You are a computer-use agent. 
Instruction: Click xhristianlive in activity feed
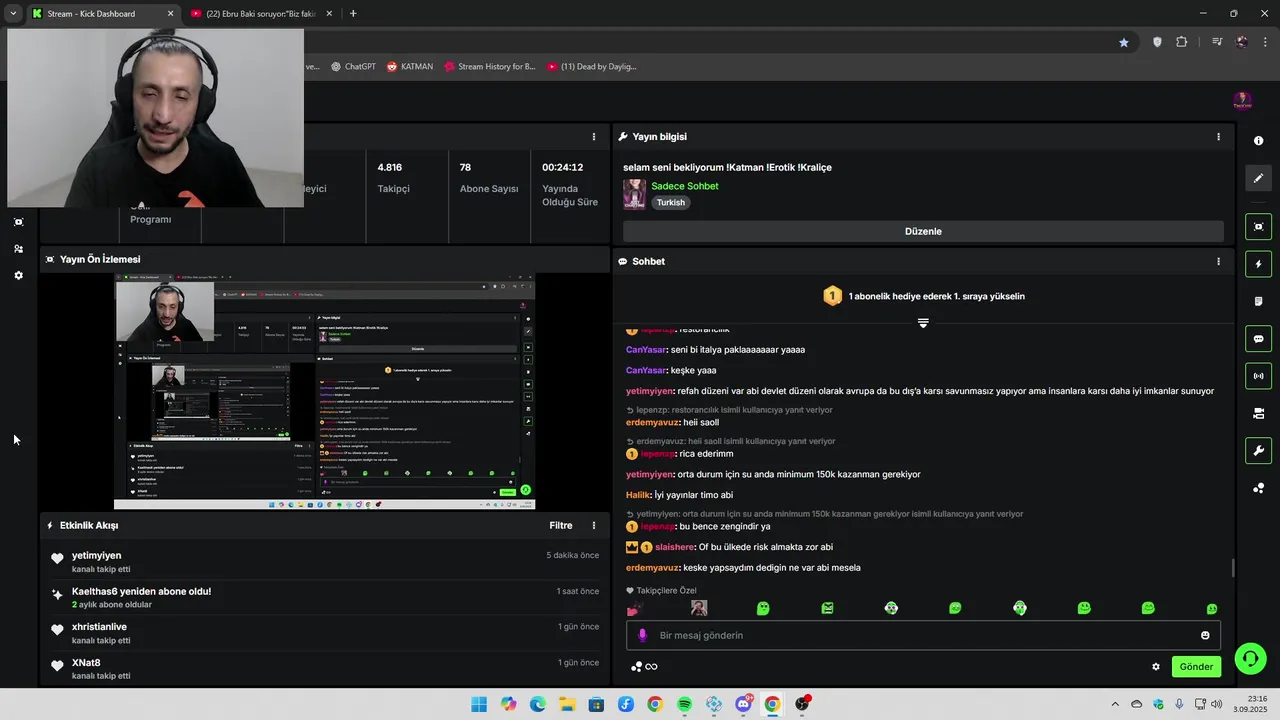click(99, 627)
